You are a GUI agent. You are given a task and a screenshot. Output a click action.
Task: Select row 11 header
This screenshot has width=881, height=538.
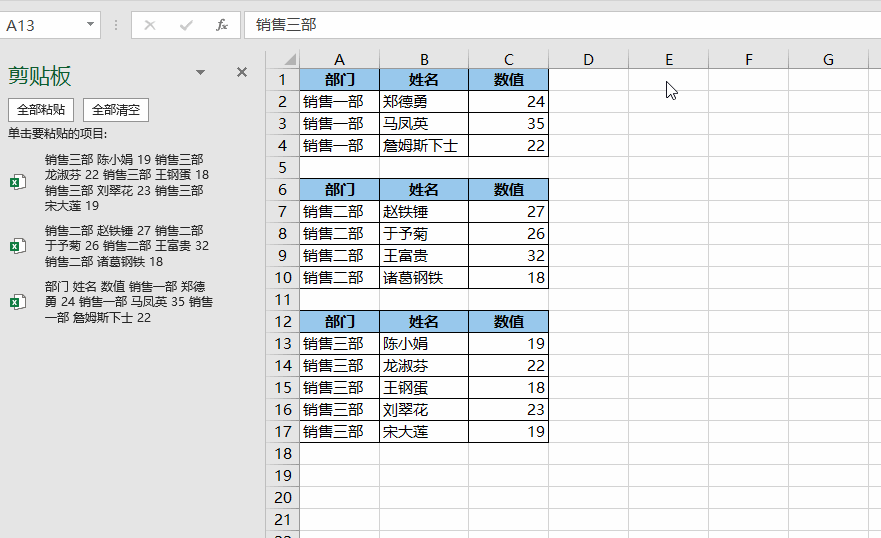tap(283, 299)
